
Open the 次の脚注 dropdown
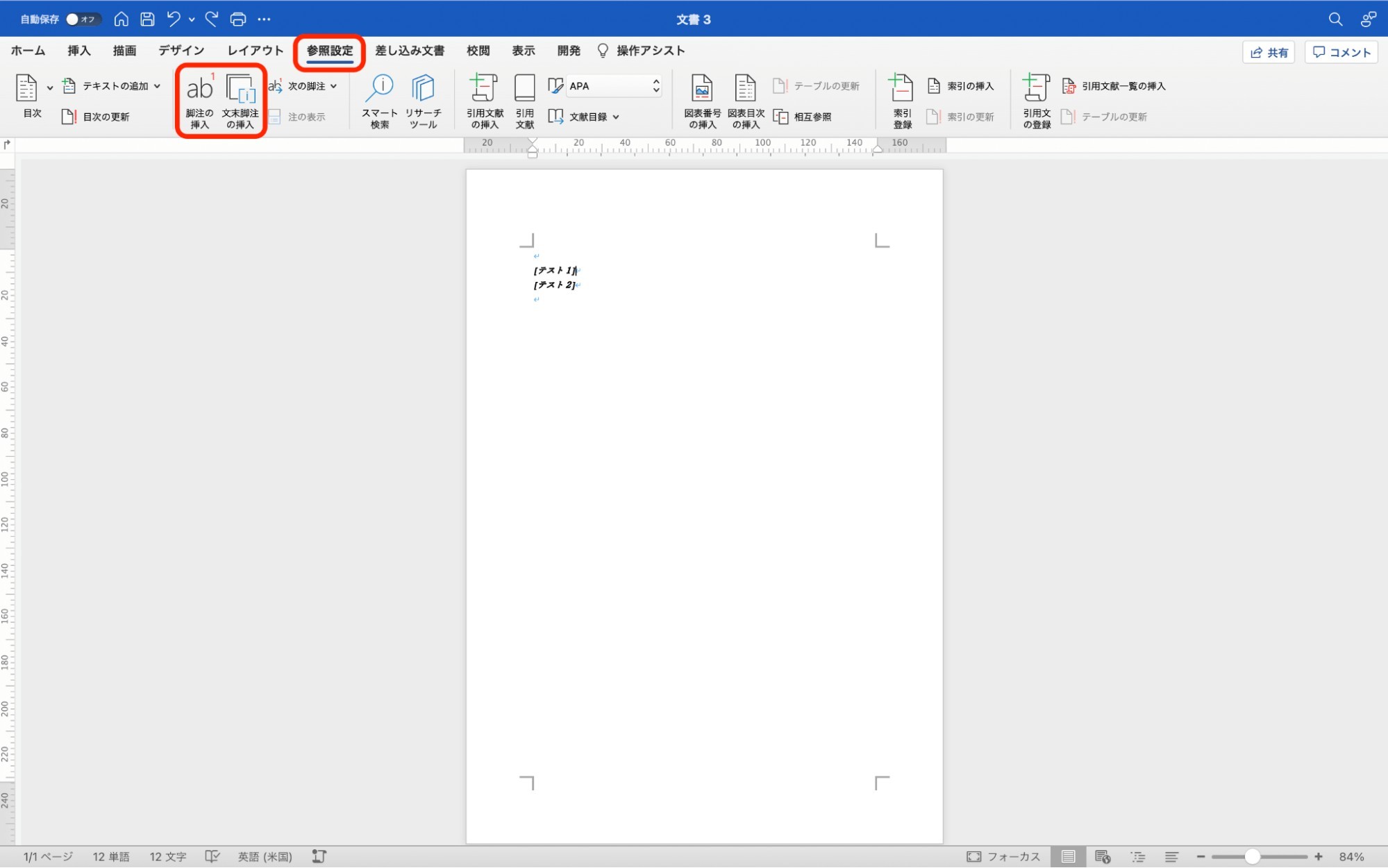tap(303, 86)
